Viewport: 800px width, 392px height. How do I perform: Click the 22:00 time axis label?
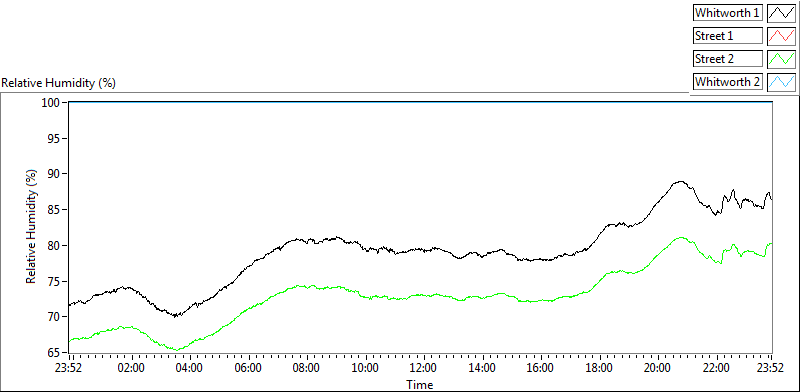pyautogui.click(x=716, y=368)
